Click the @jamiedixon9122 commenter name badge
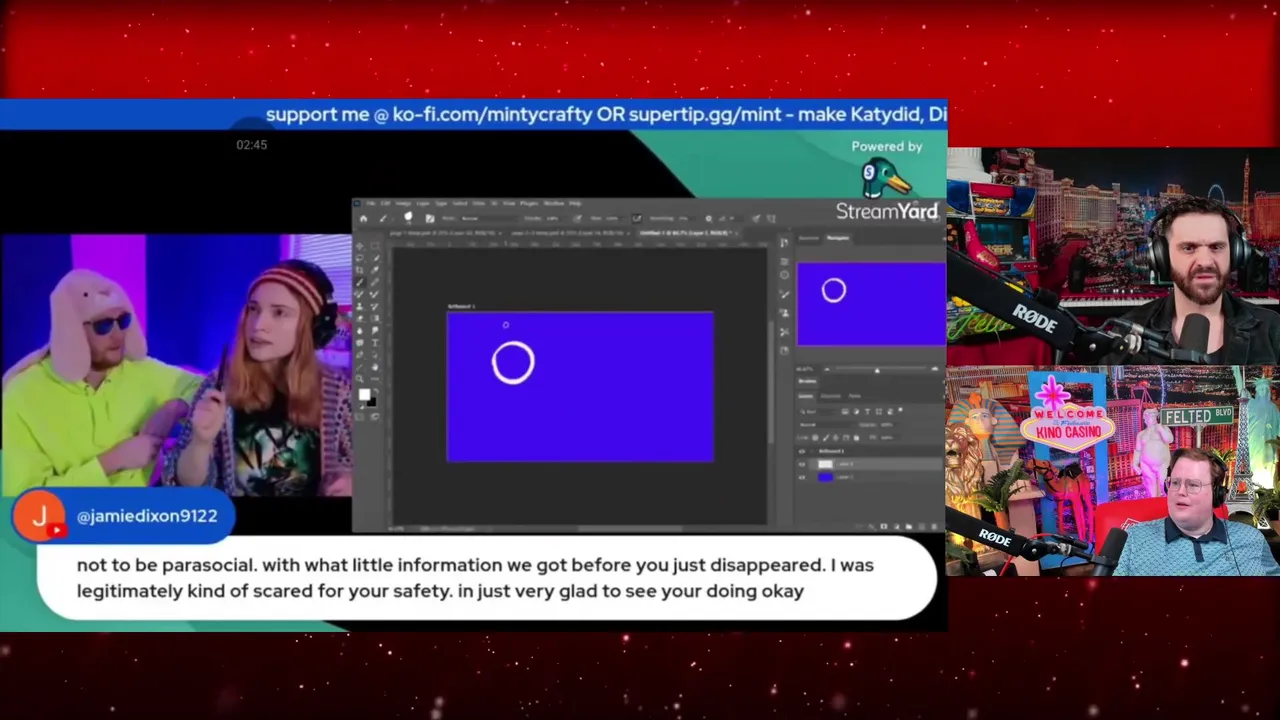Image resolution: width=1280 pixels, height=720 pixels. (x=147, y=516)
